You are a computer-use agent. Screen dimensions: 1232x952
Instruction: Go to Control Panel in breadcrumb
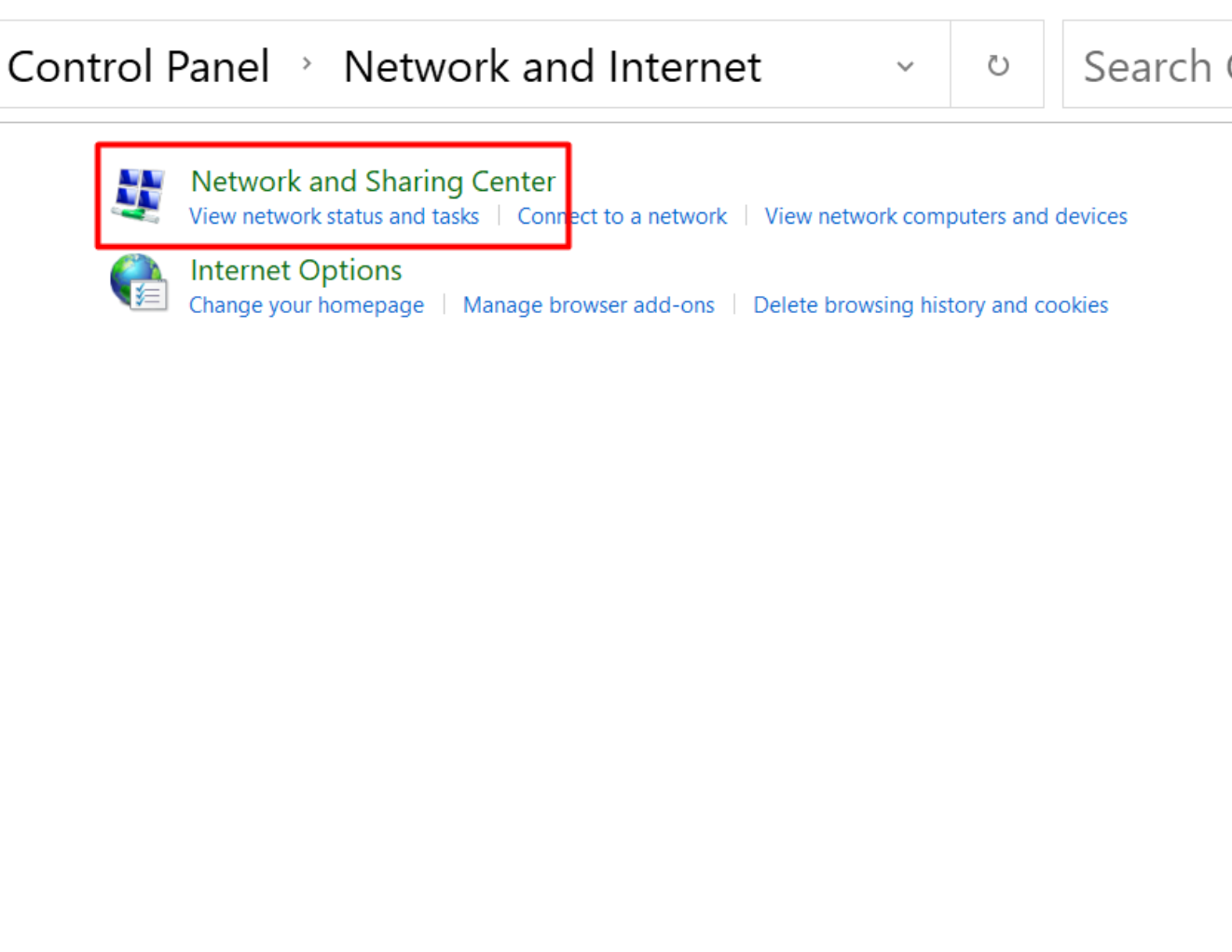[x=138, y=67]
